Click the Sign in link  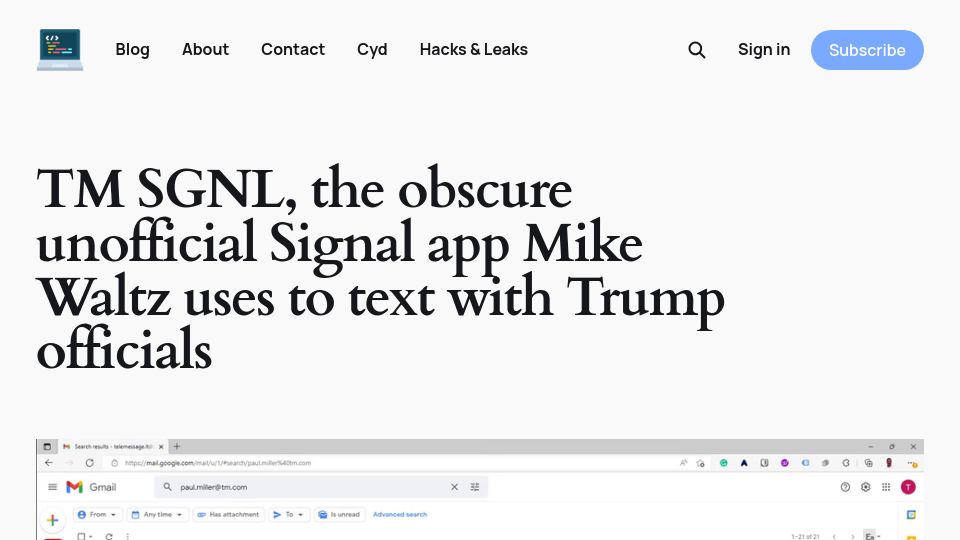click(763, 50)
